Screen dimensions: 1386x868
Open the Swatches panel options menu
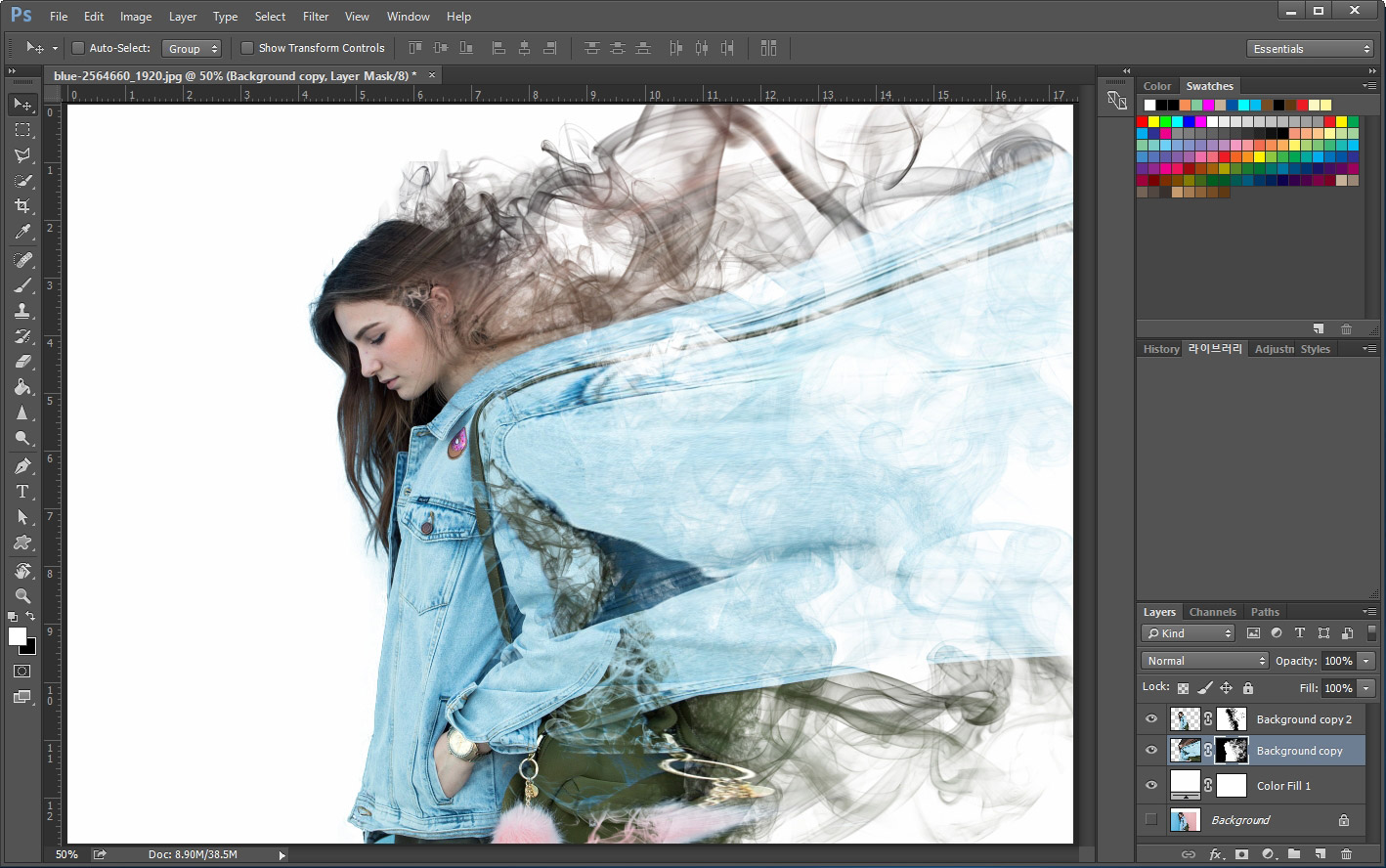click(1370, 86)
